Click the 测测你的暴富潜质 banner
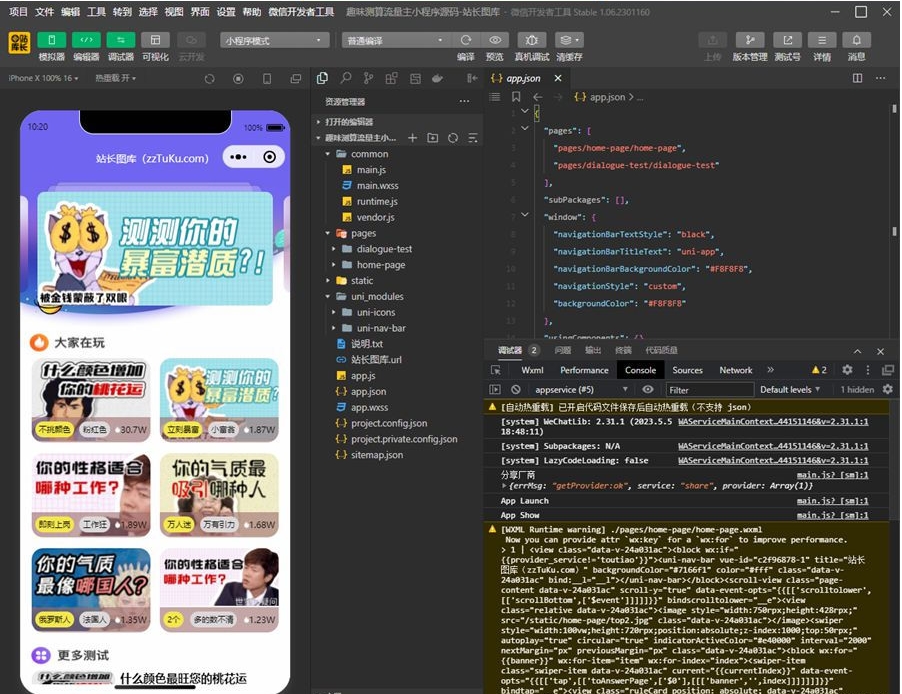The width and height of the screenshot is (902, 694). (x=155, y=248)
